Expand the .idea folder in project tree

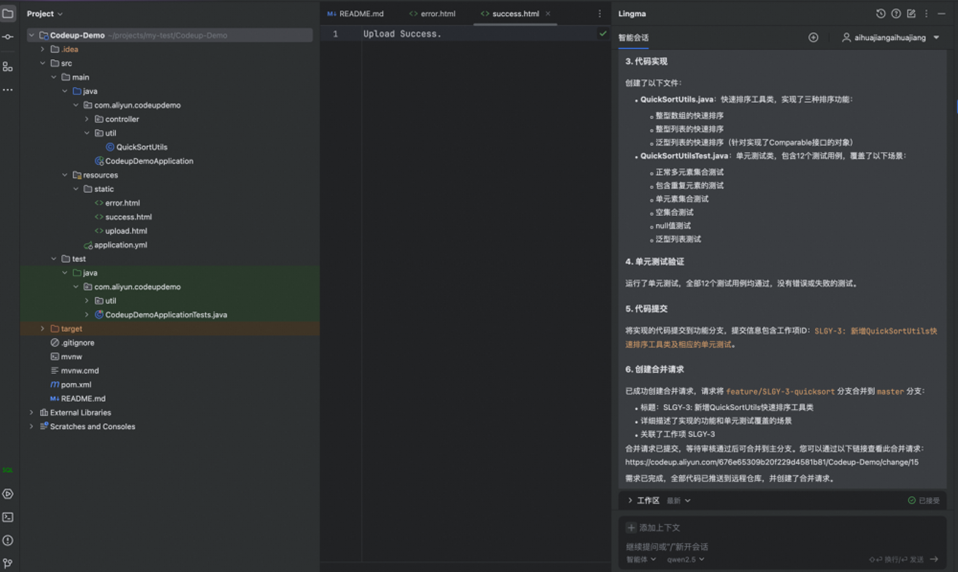pyautogui.click(x=43, y=49)
